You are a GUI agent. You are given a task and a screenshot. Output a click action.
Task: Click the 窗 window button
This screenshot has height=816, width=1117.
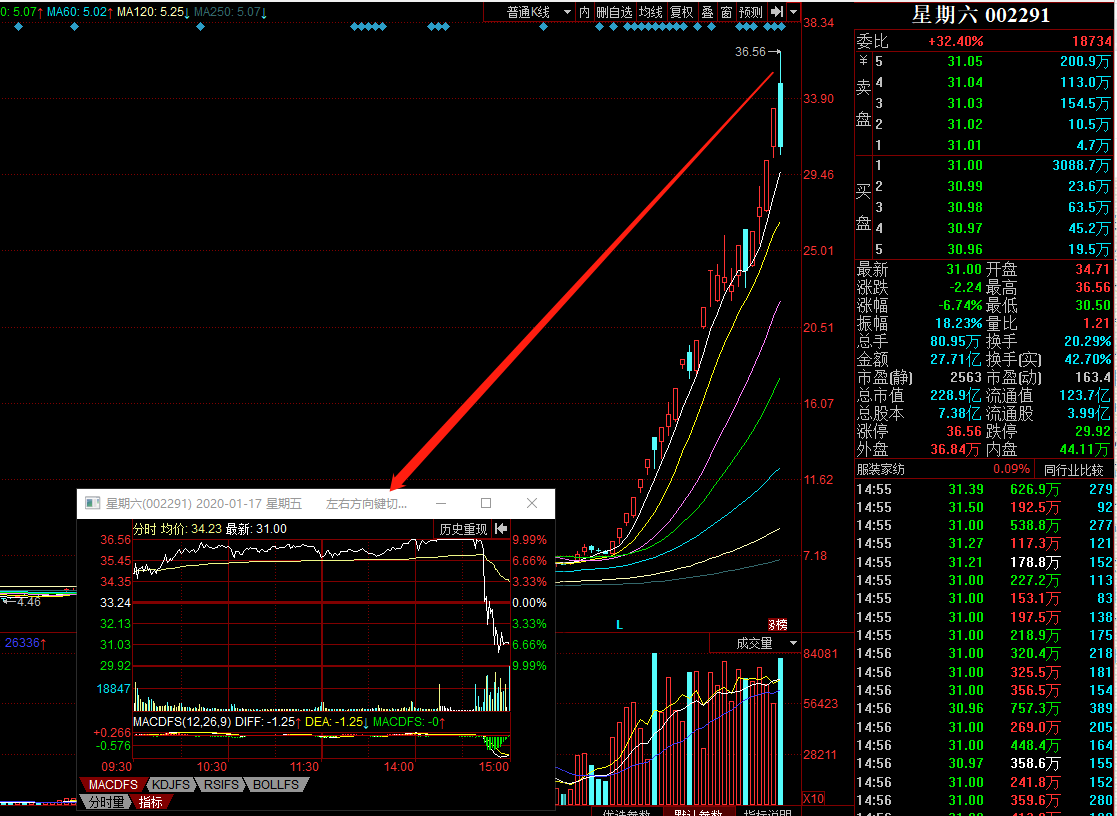click(726, 12)
